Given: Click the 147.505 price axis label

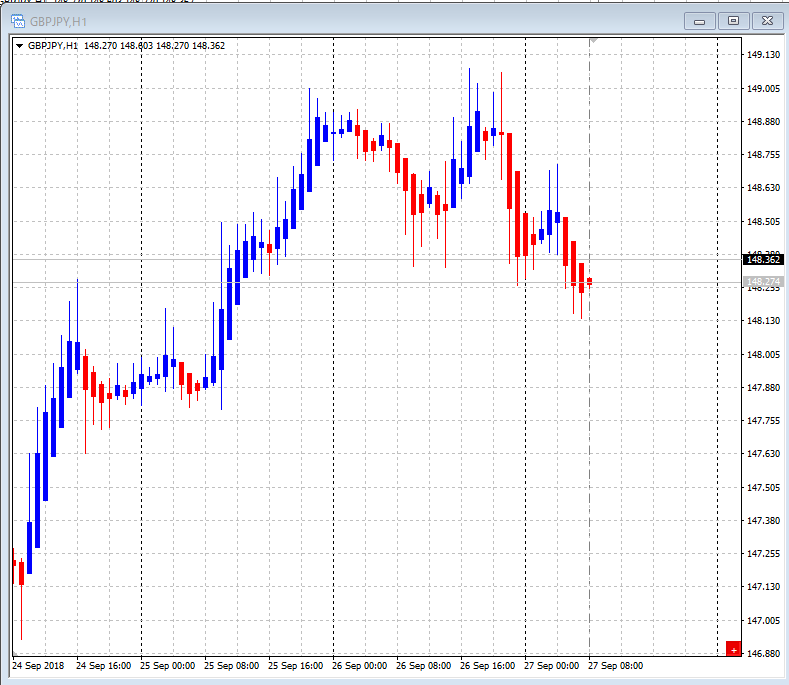Looking at the screenshot, I should (x=763, y=488).
